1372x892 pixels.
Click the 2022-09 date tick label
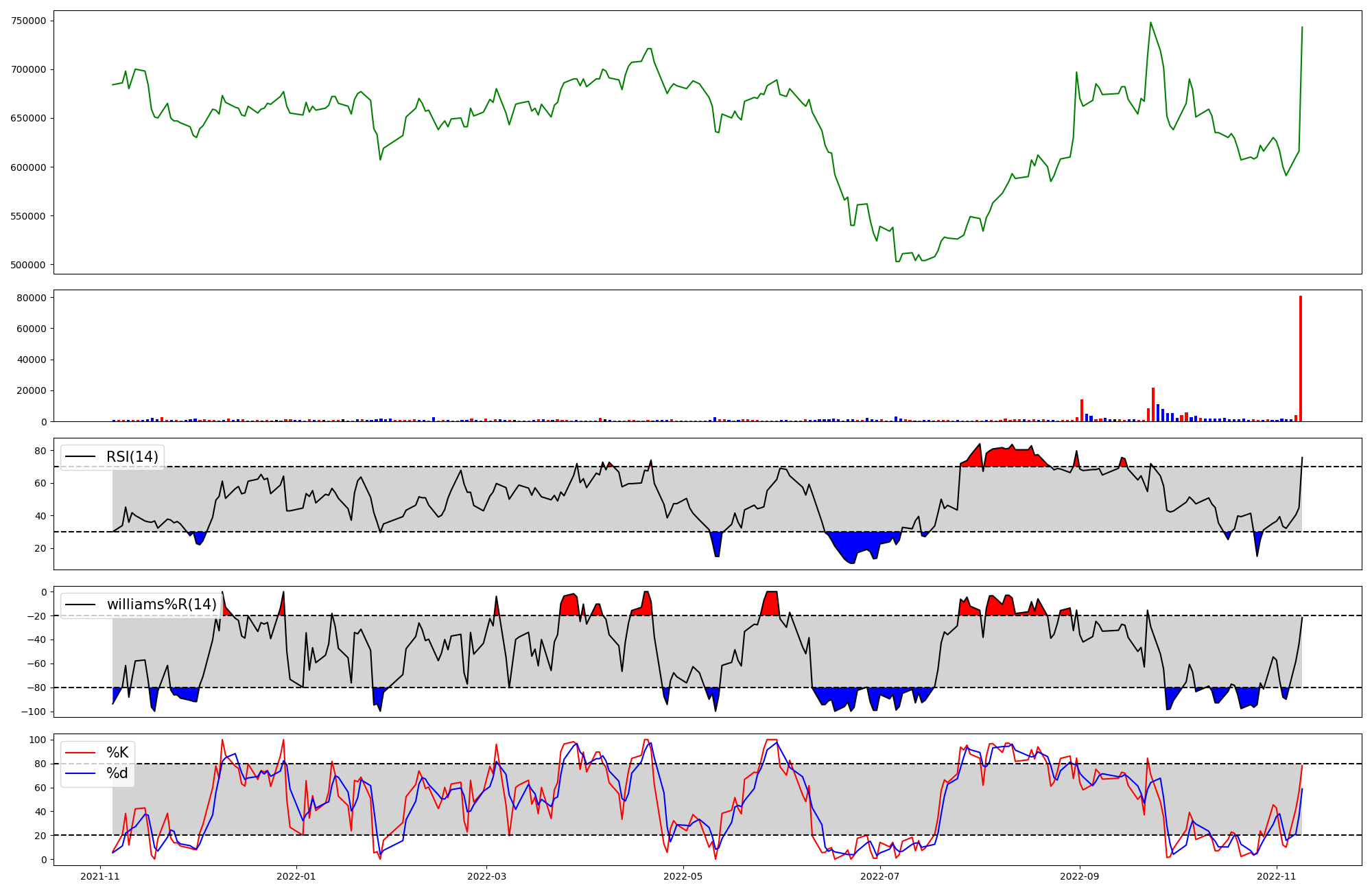[1080, 876]
